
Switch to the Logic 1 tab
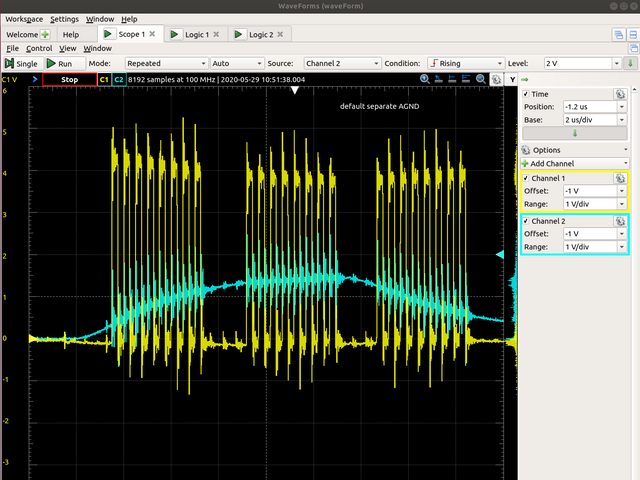[197, 35]
